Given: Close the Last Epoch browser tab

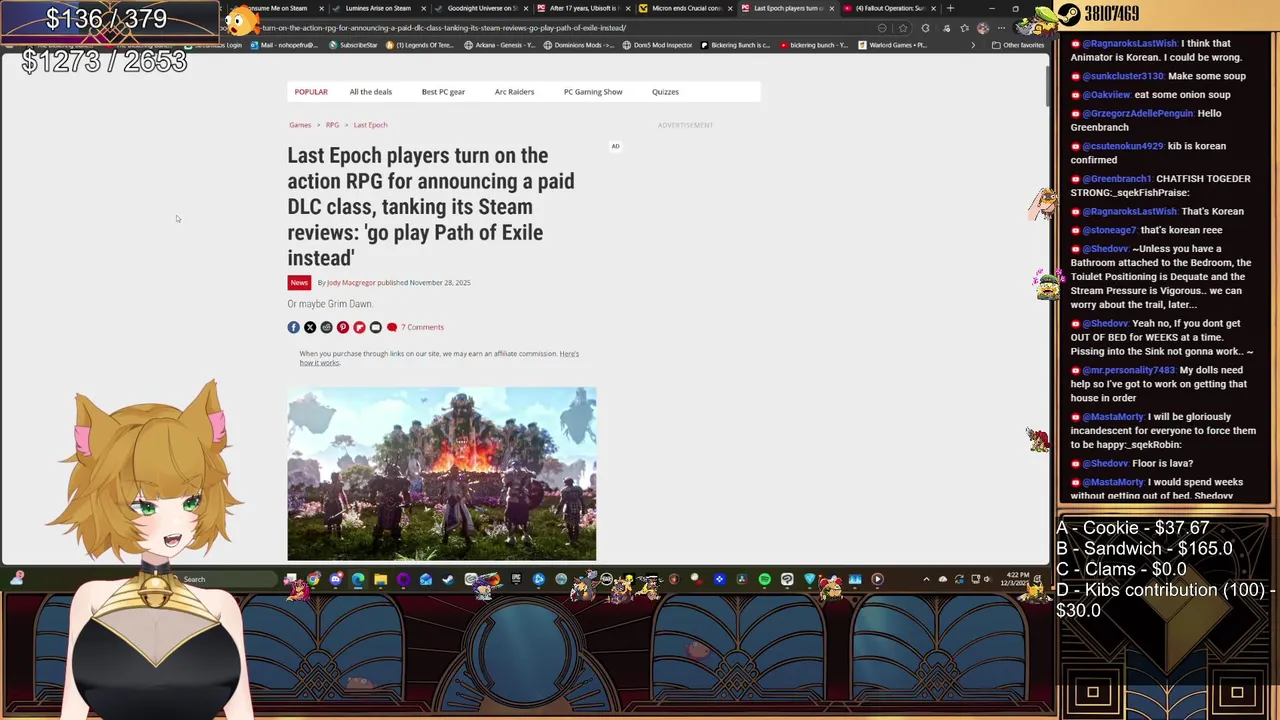Looking at the screenshot, I should [x=831, y=8].
